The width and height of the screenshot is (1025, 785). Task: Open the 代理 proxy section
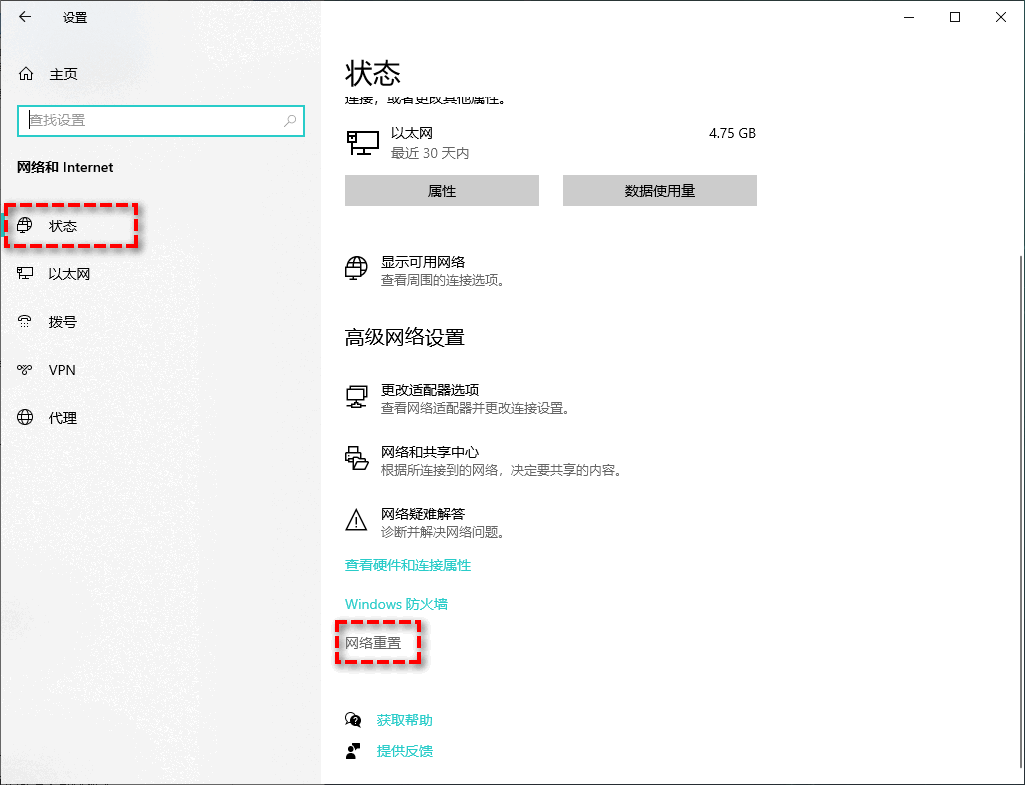coord(63,418)
